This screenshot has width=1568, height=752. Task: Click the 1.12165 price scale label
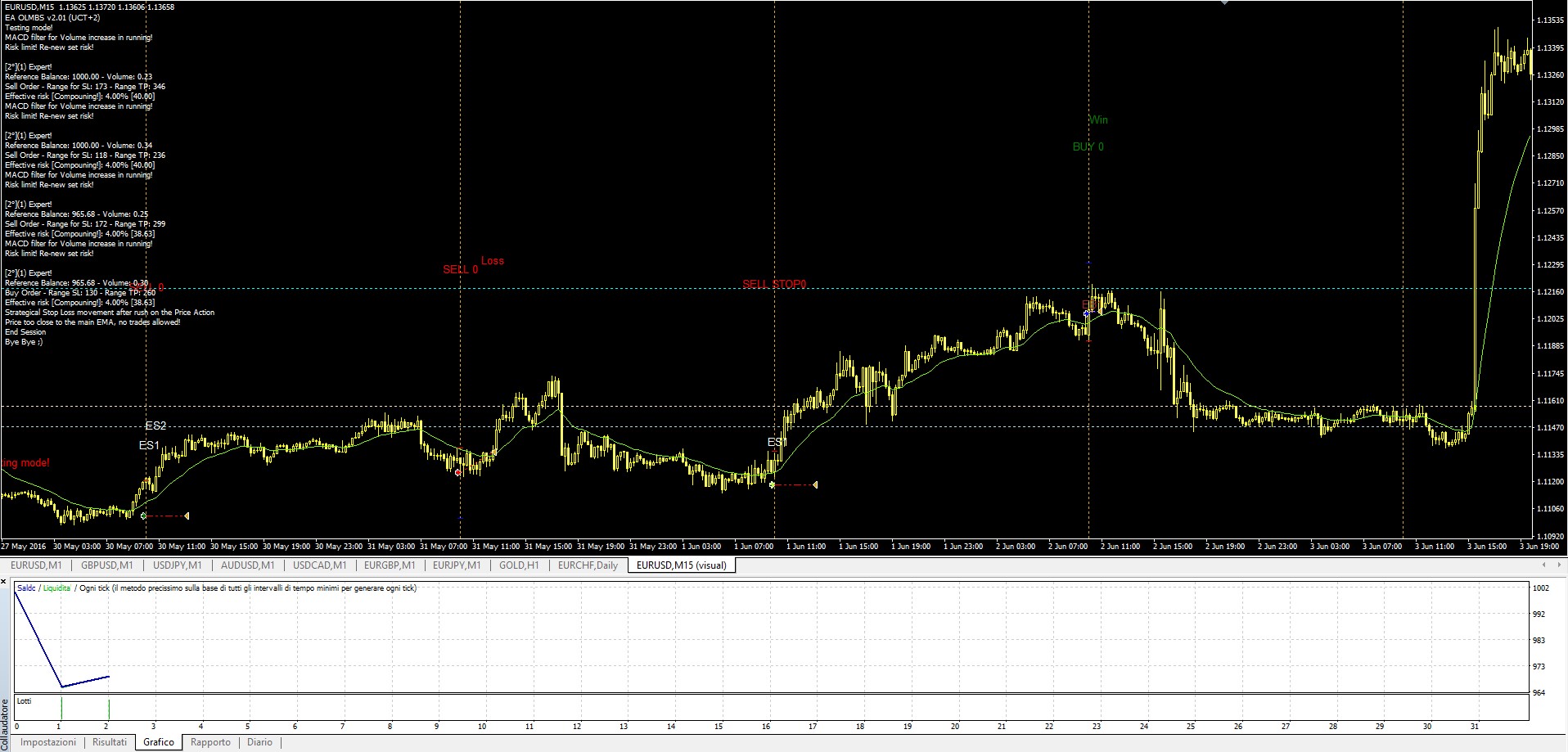click(1550, 292)
